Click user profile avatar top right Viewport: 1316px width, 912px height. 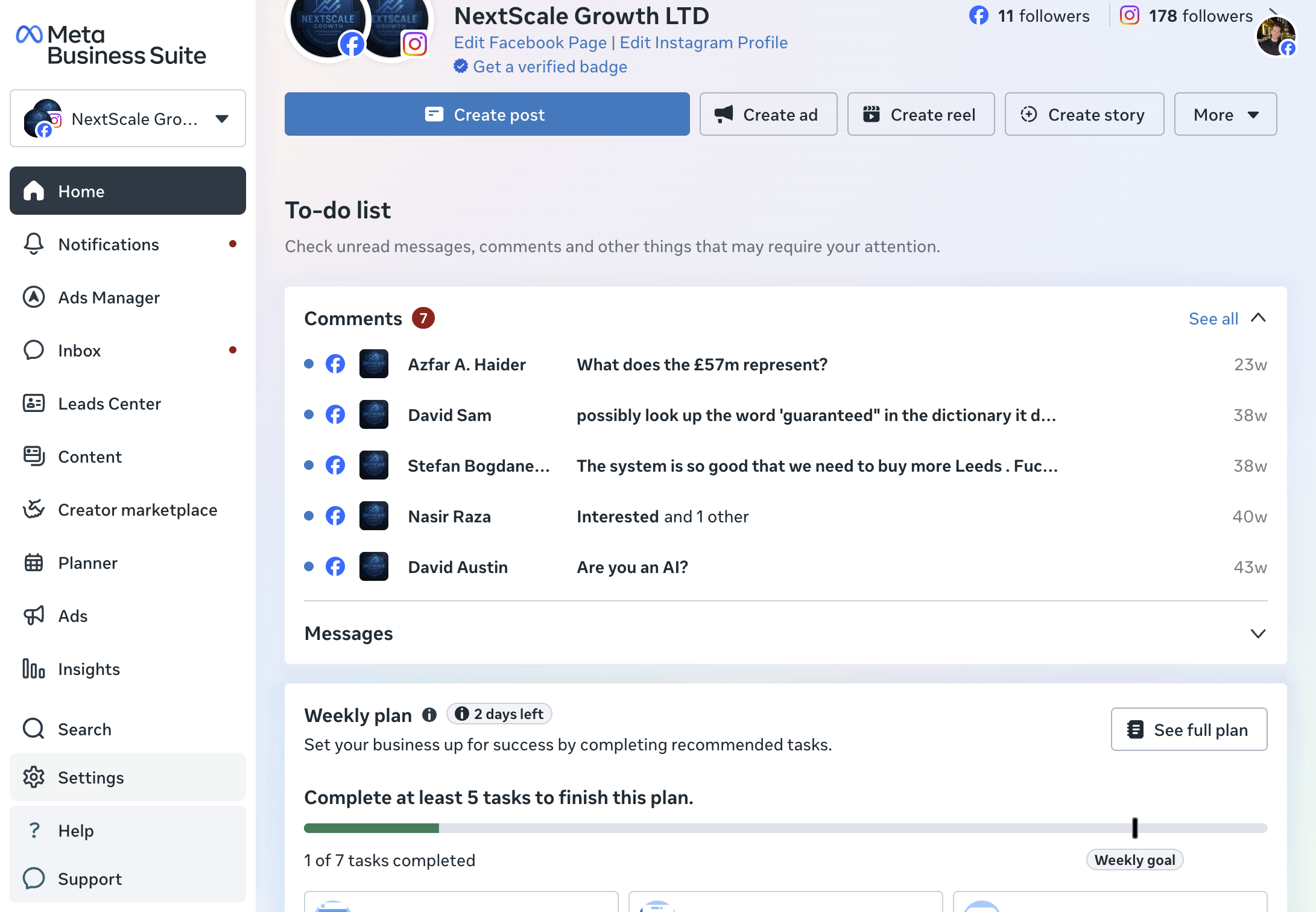point(1276,36)
